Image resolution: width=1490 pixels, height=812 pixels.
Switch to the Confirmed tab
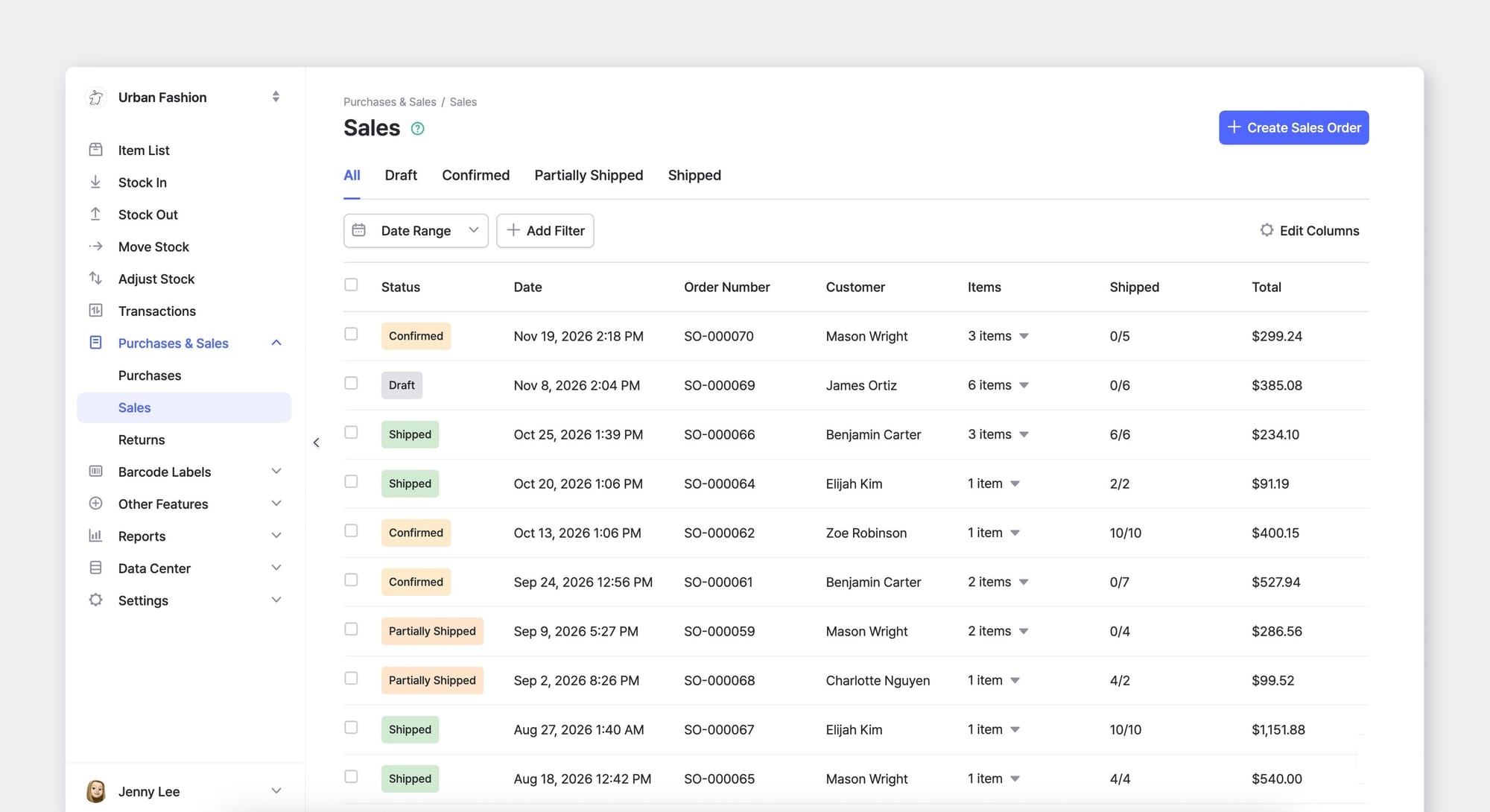[475, 175]
